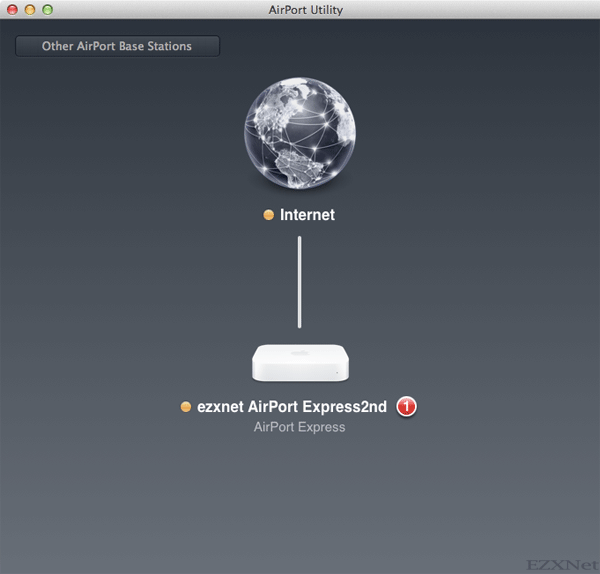Select the ezxnet AirPort Express2nd name
Screen dimensions: 600x574
click(x=292, y=406)
